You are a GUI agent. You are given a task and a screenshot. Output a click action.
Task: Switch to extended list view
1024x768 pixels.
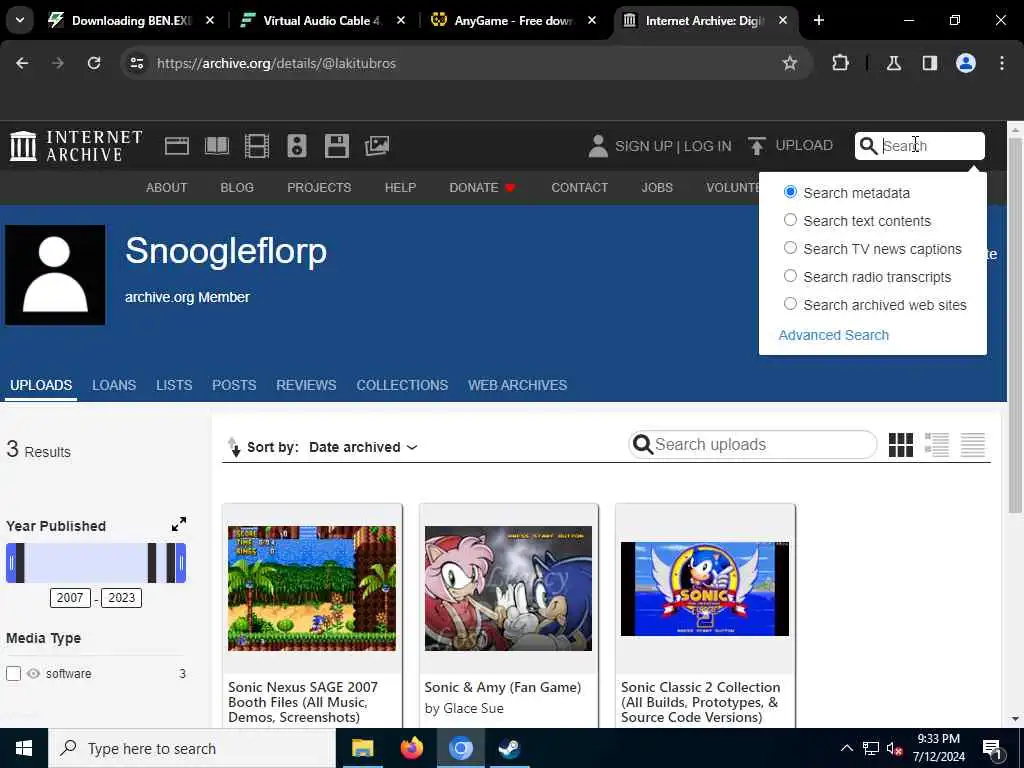(x=936, y=445)
